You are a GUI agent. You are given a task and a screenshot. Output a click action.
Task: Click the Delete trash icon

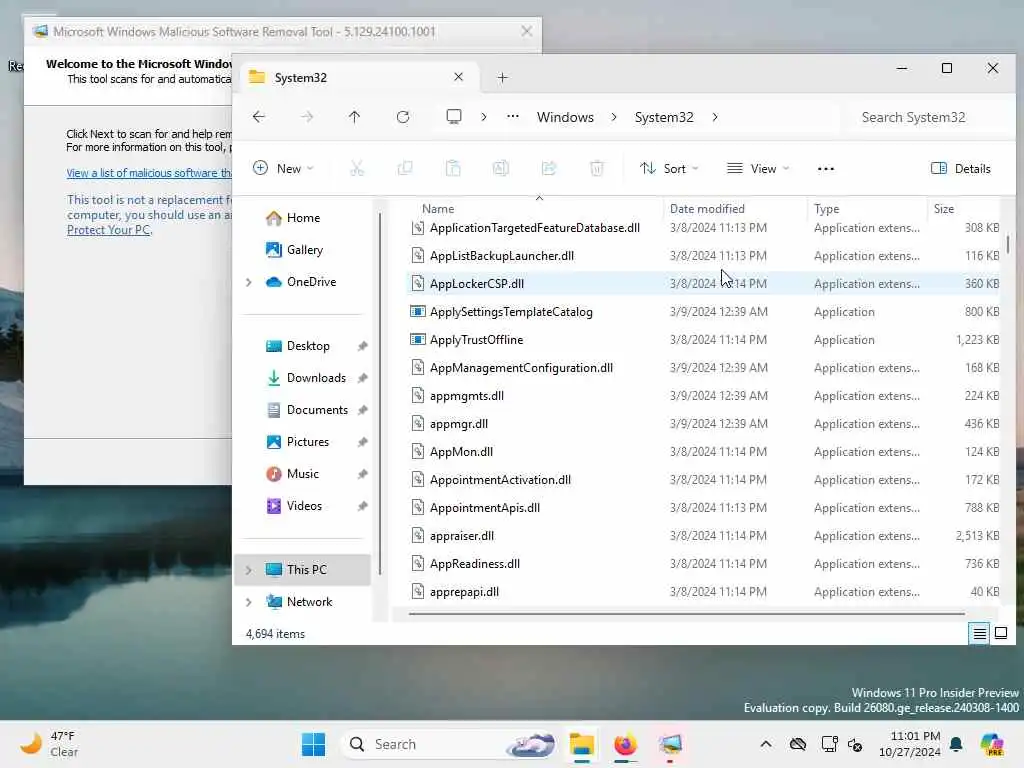point(596,168)
